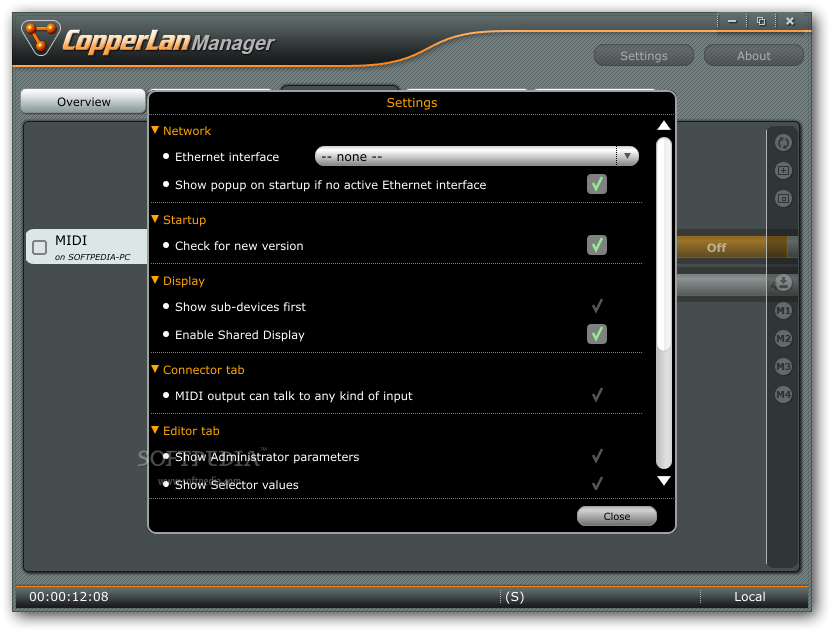This screenshot has height=632, width=832.
Task: Select the M2 memory button
Action: [x=783, y=339]
